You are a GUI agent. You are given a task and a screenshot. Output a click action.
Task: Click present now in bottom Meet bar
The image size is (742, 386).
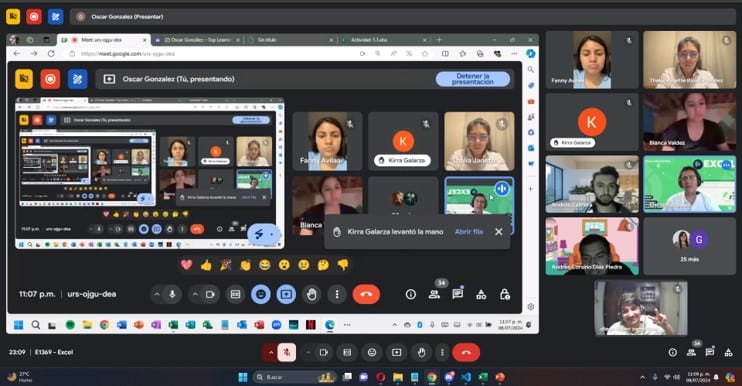pyautogui.click(x=397, y=352)
